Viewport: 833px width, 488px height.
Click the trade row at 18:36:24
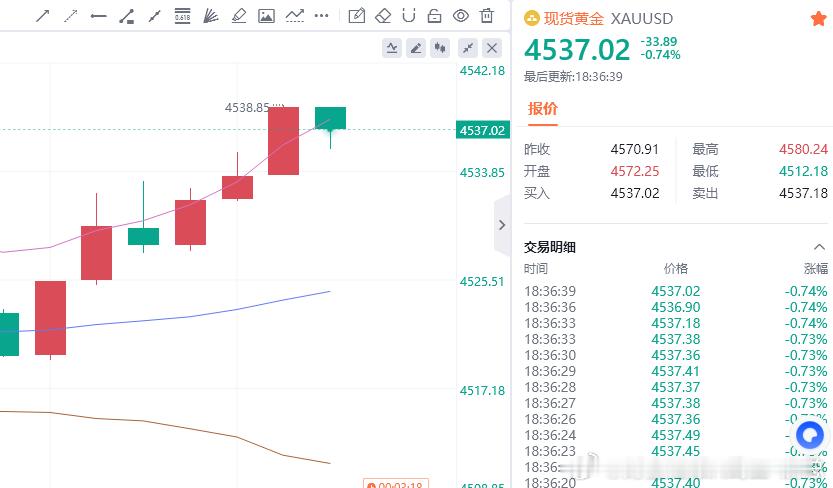pyautogui.click(x=675, y=435)
